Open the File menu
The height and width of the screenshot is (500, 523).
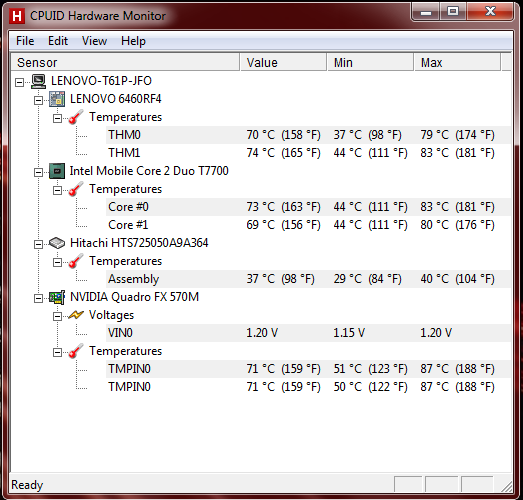[25, 41]
